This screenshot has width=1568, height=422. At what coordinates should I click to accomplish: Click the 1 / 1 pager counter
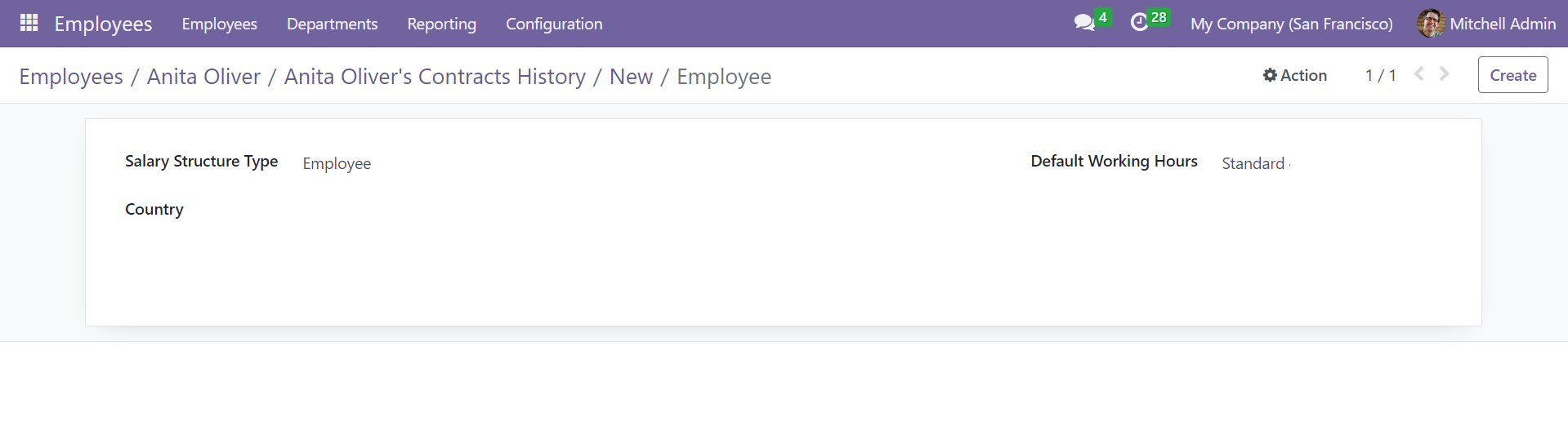coord(1380,75)
